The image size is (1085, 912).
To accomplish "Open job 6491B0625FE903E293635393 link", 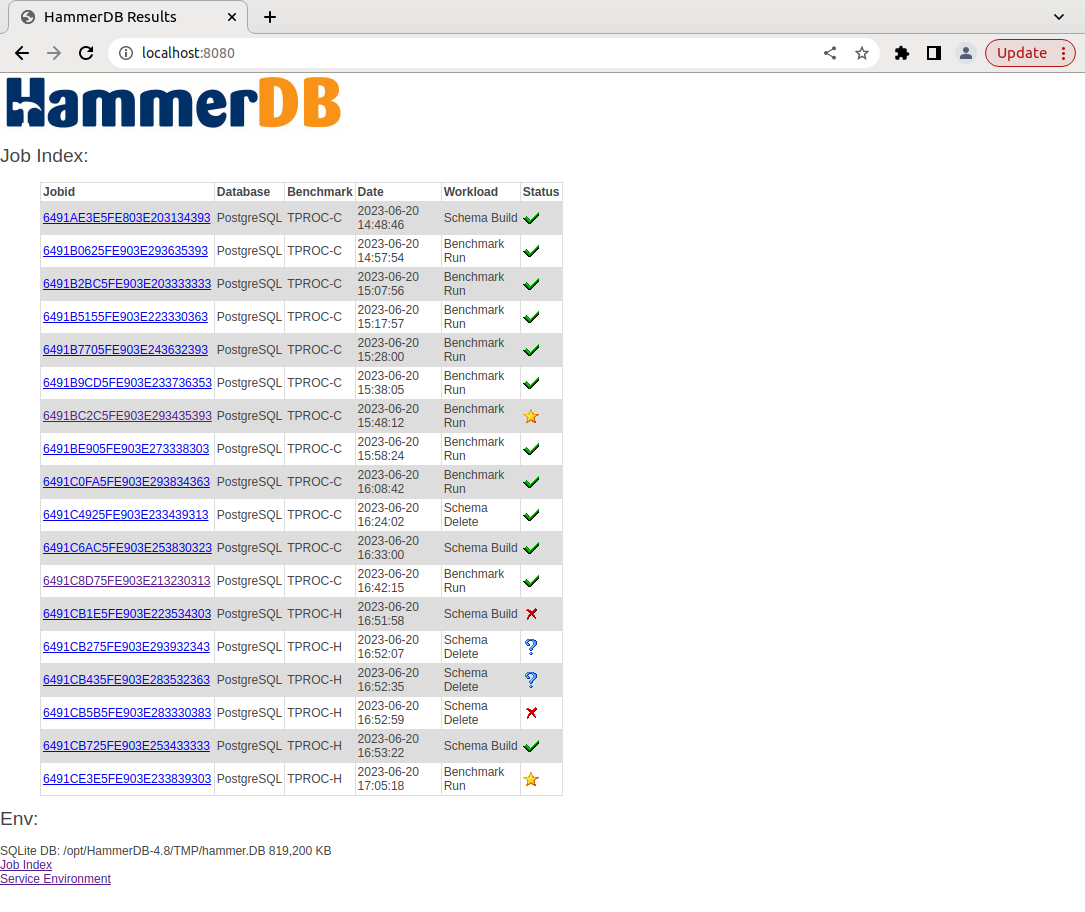I will coord(125,251).
